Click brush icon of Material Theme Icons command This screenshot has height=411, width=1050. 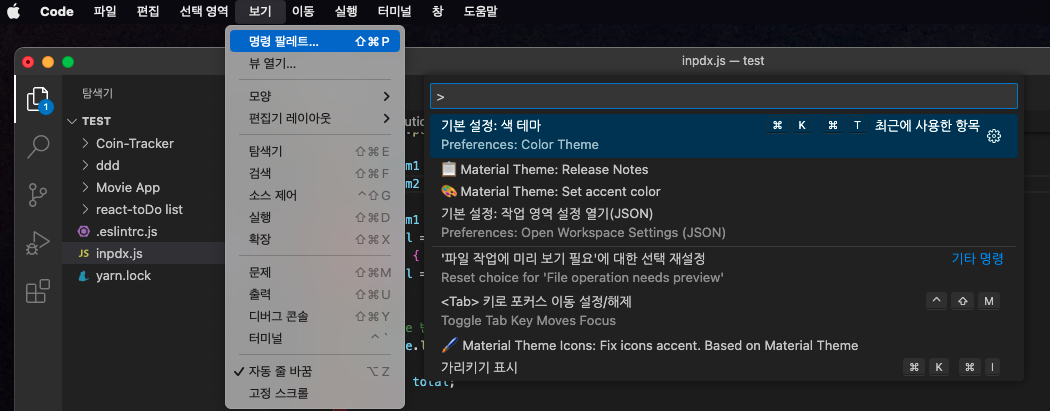(449, 345)
